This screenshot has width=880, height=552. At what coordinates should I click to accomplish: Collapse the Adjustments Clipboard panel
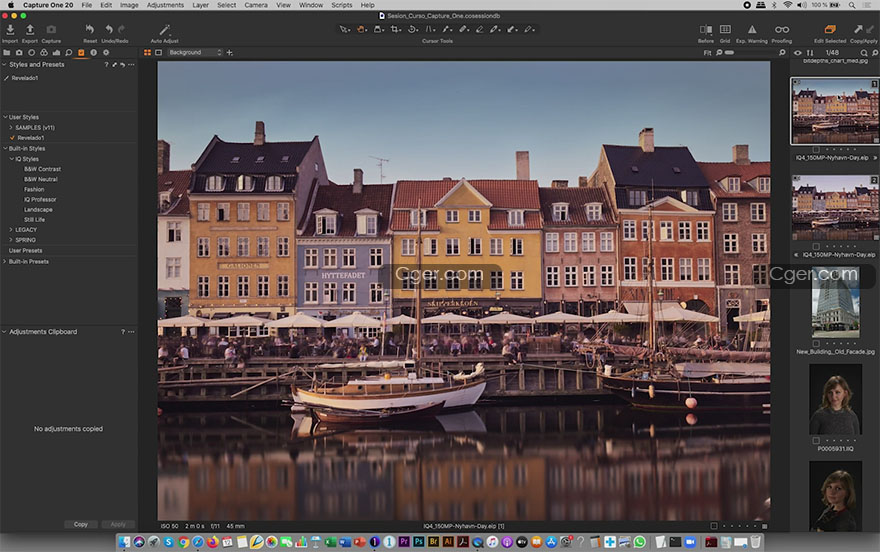click(x=4, y=332)
